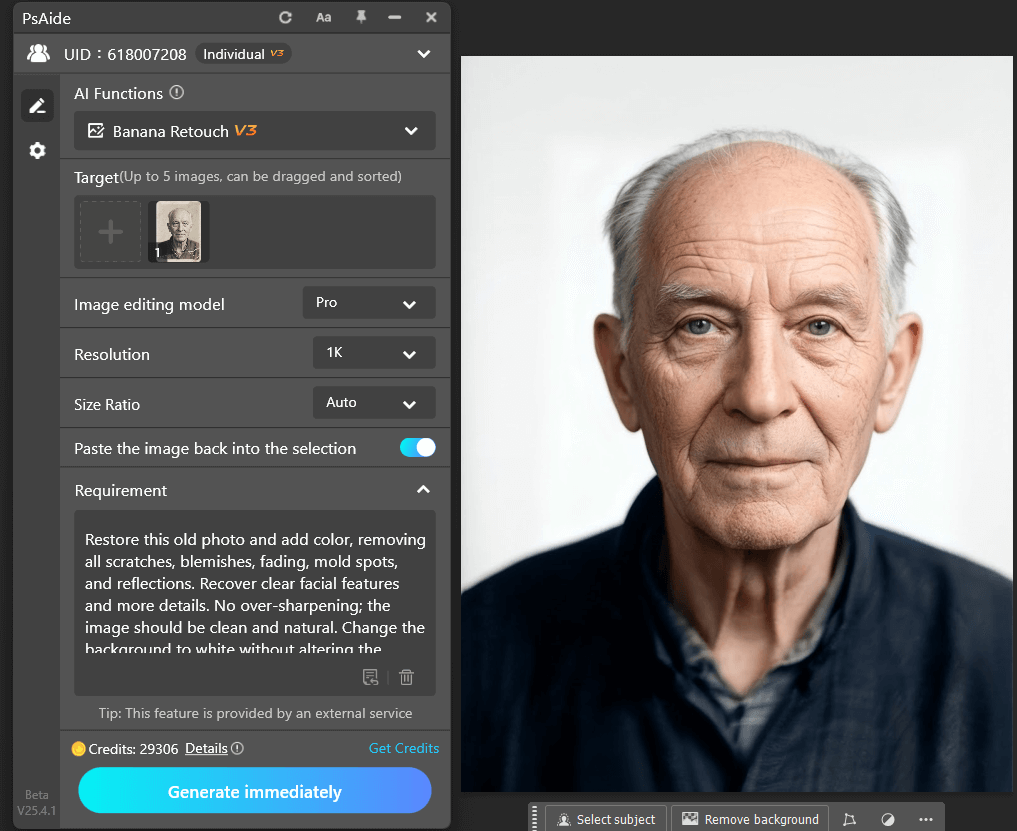Select the edit (pencil) tool in left sidebar
This screenshot has height=831, width=1017.
click(37, 105)
